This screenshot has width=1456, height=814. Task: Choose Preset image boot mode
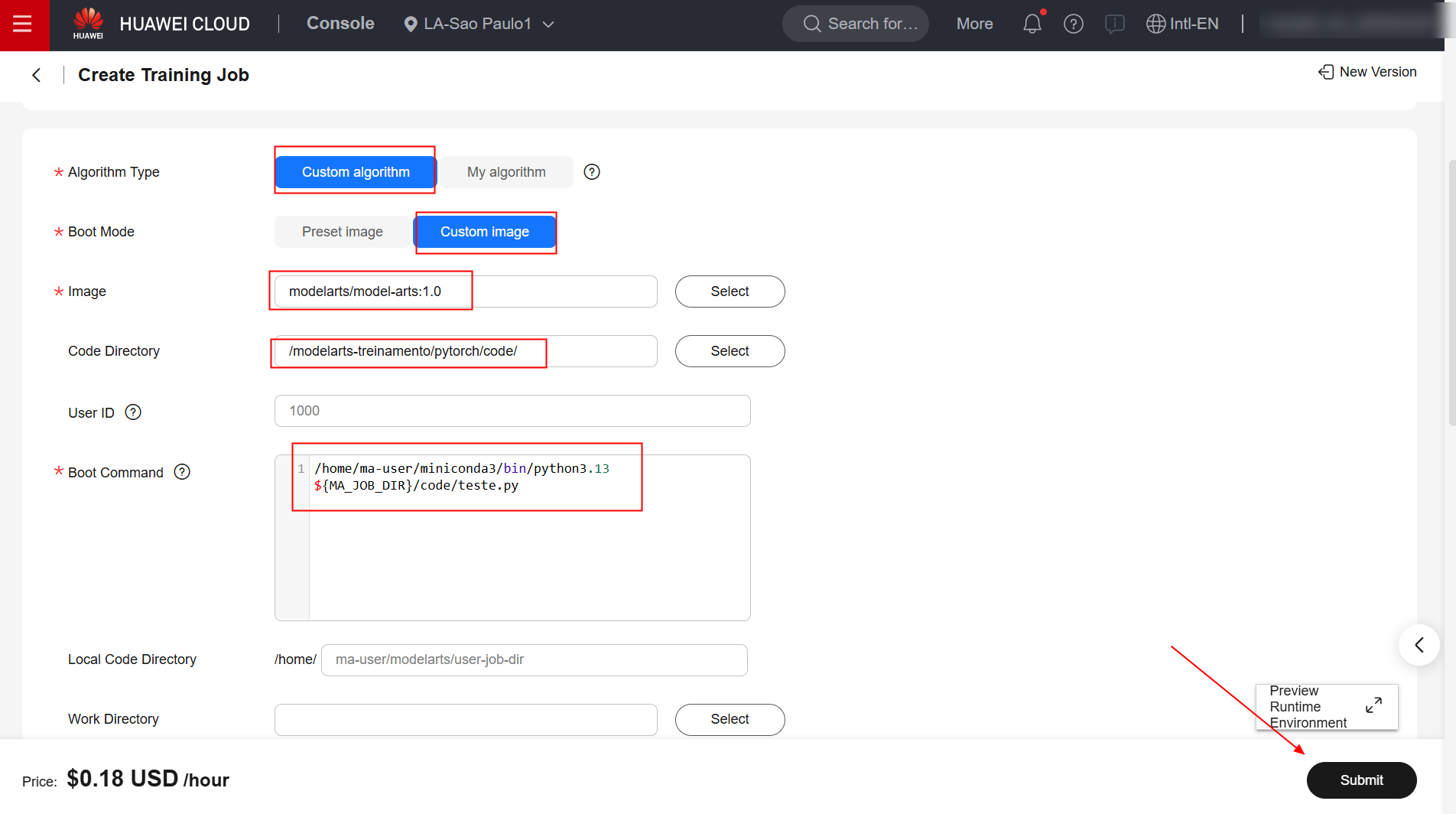pos(342,232)
